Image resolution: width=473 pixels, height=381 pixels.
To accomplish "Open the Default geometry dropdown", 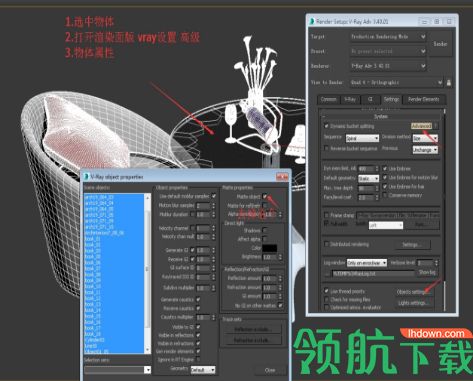I will coord(368,179).
